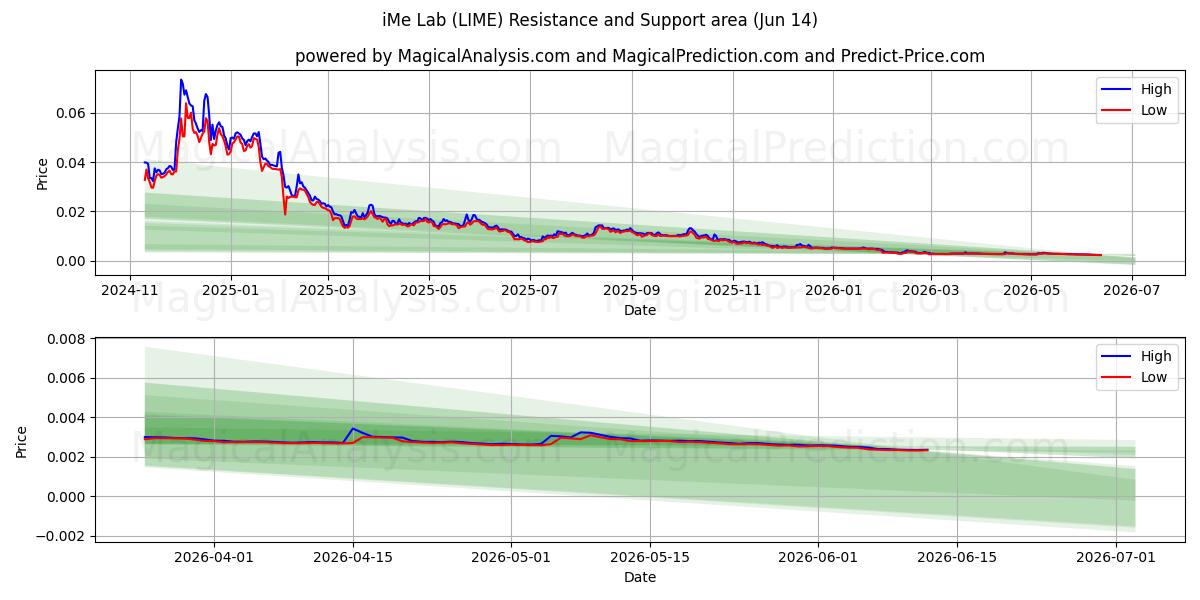Click the '2025-01' tick label

click(231, 290)
